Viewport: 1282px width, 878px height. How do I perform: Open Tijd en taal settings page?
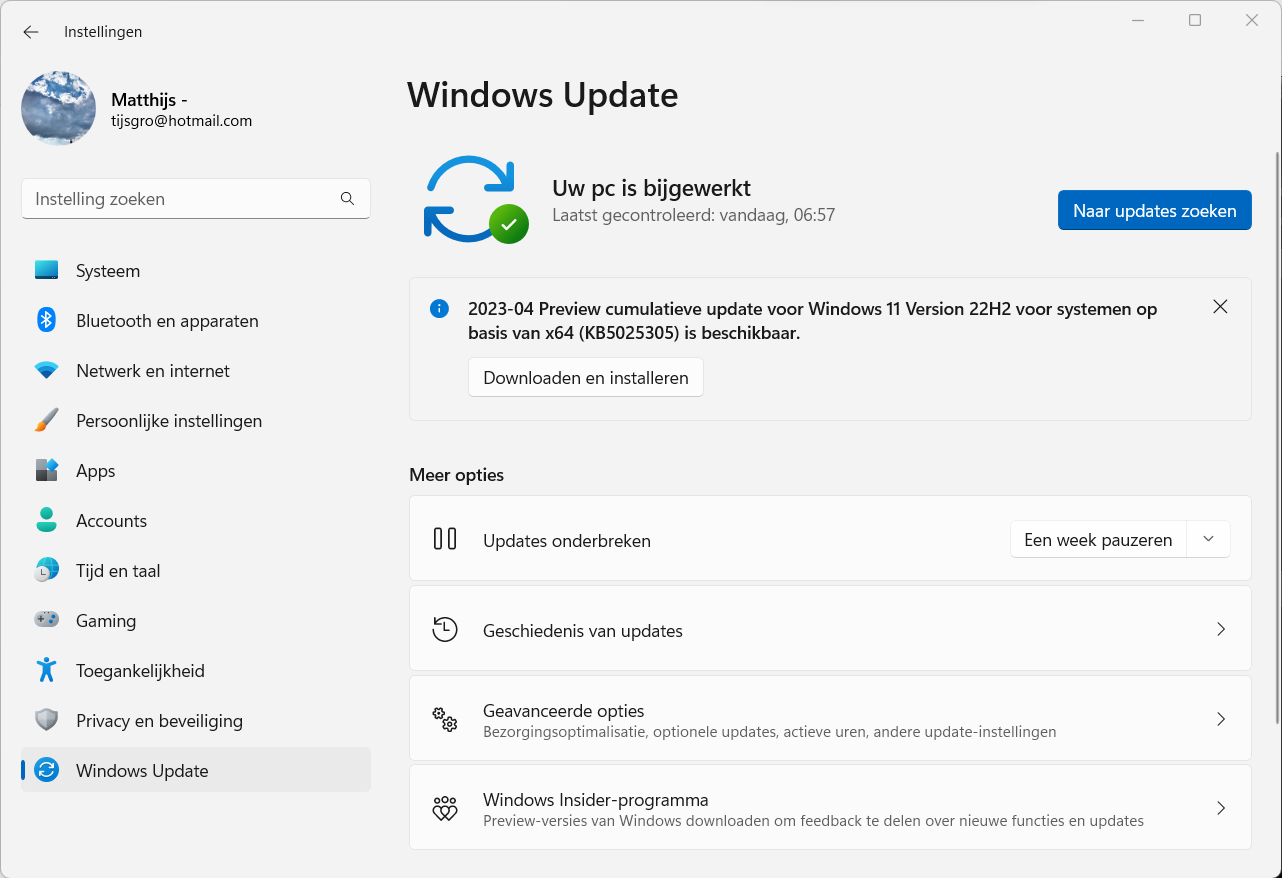coord(118,570)
